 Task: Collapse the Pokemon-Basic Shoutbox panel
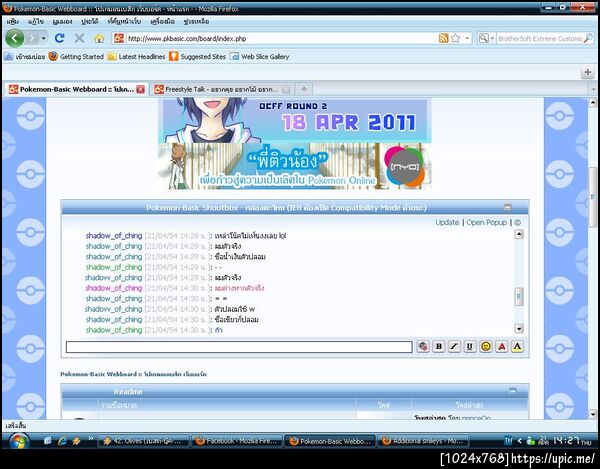[507, 207]
